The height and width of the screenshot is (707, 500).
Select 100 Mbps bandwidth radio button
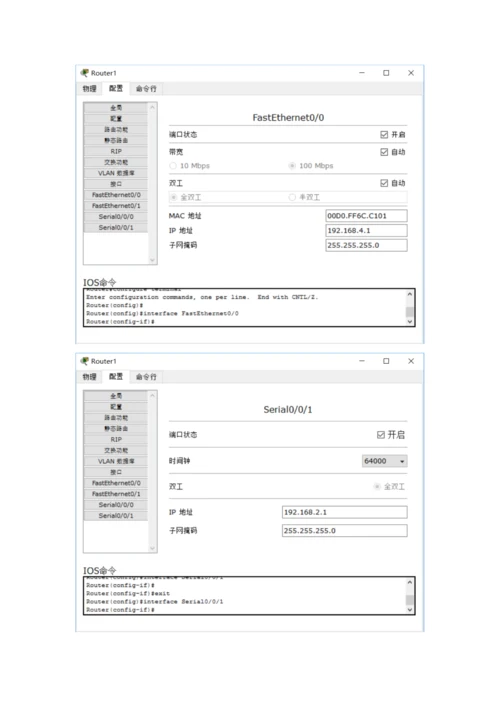(292, 166)
